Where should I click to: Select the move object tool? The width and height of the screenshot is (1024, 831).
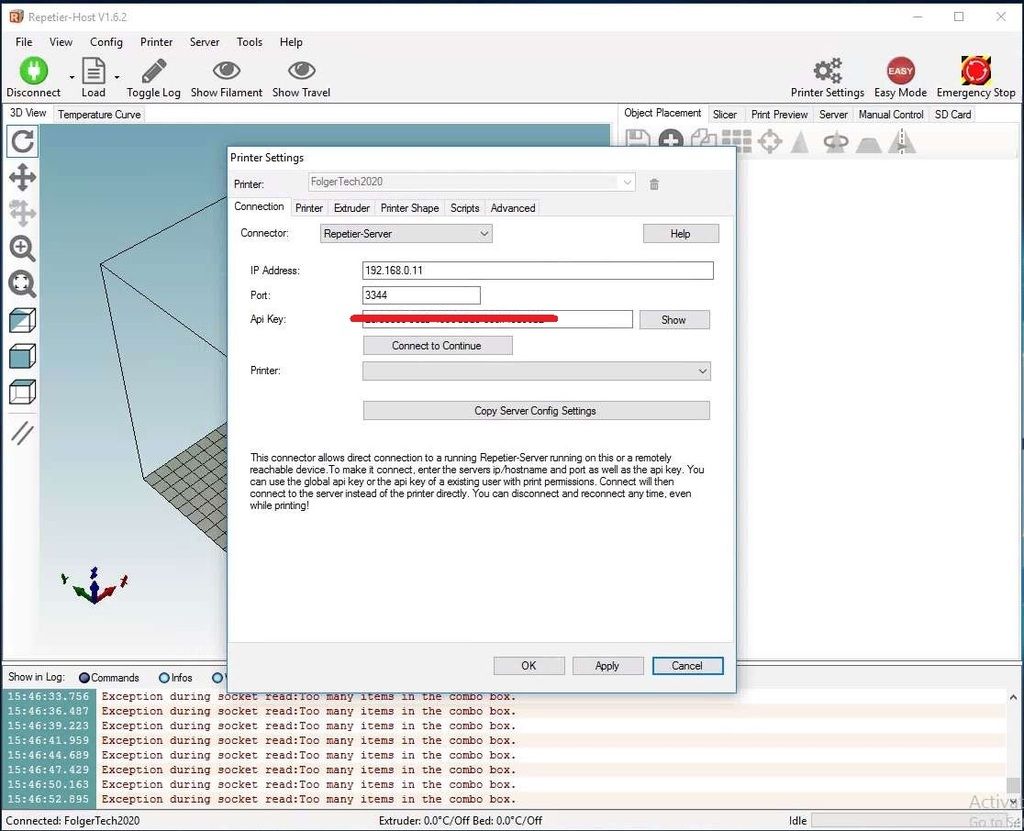point(22,177)
